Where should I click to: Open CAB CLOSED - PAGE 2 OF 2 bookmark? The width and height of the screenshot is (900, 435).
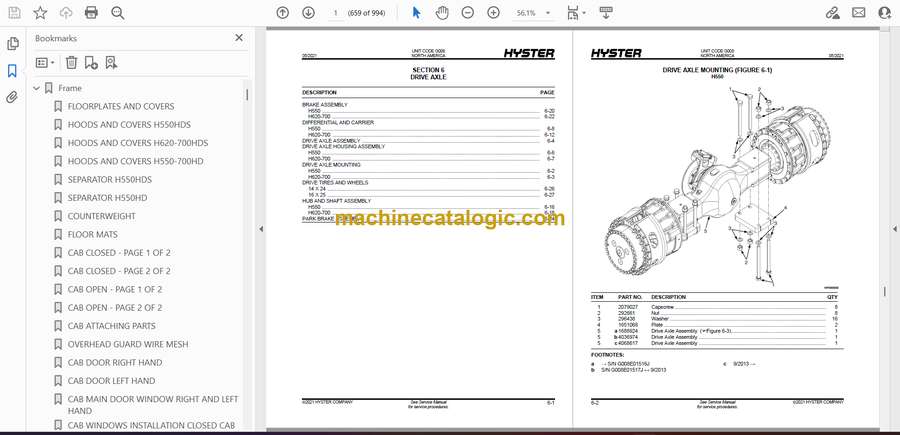pyautogui.click(x=119, y=271)
